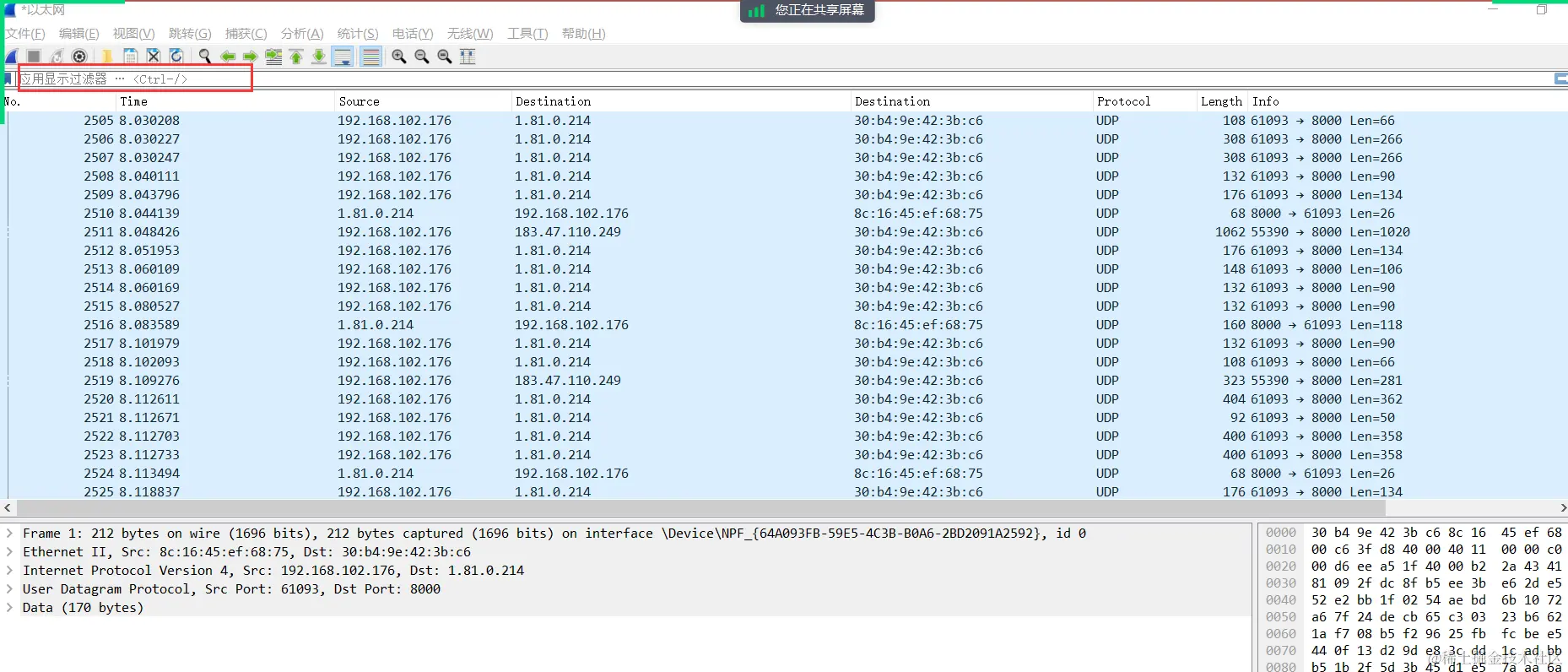Sort by the Length column header
The image size is (1568, 672).
[x=1222, y=101]
